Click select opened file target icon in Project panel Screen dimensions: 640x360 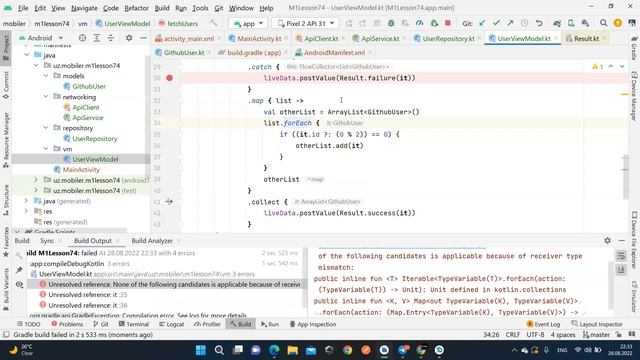[x=82, y=38]
